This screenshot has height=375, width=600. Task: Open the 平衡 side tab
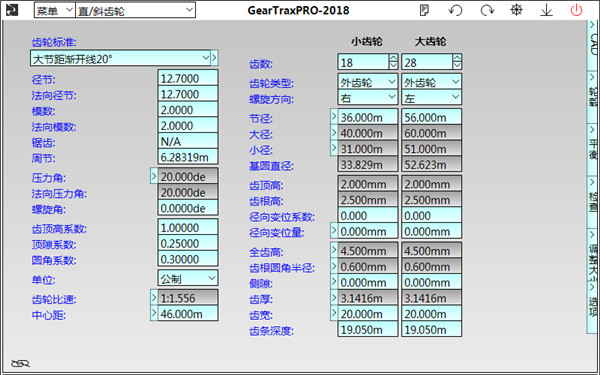[x=593, y=150]
